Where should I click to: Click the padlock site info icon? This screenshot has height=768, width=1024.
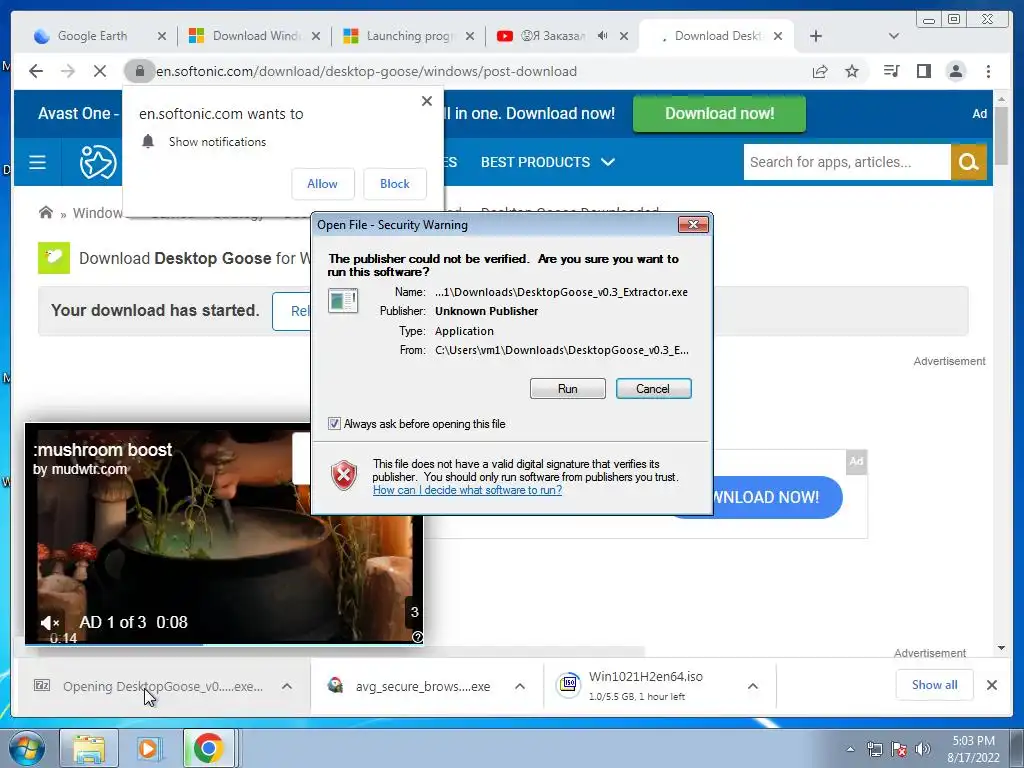(x=139, y=71)
